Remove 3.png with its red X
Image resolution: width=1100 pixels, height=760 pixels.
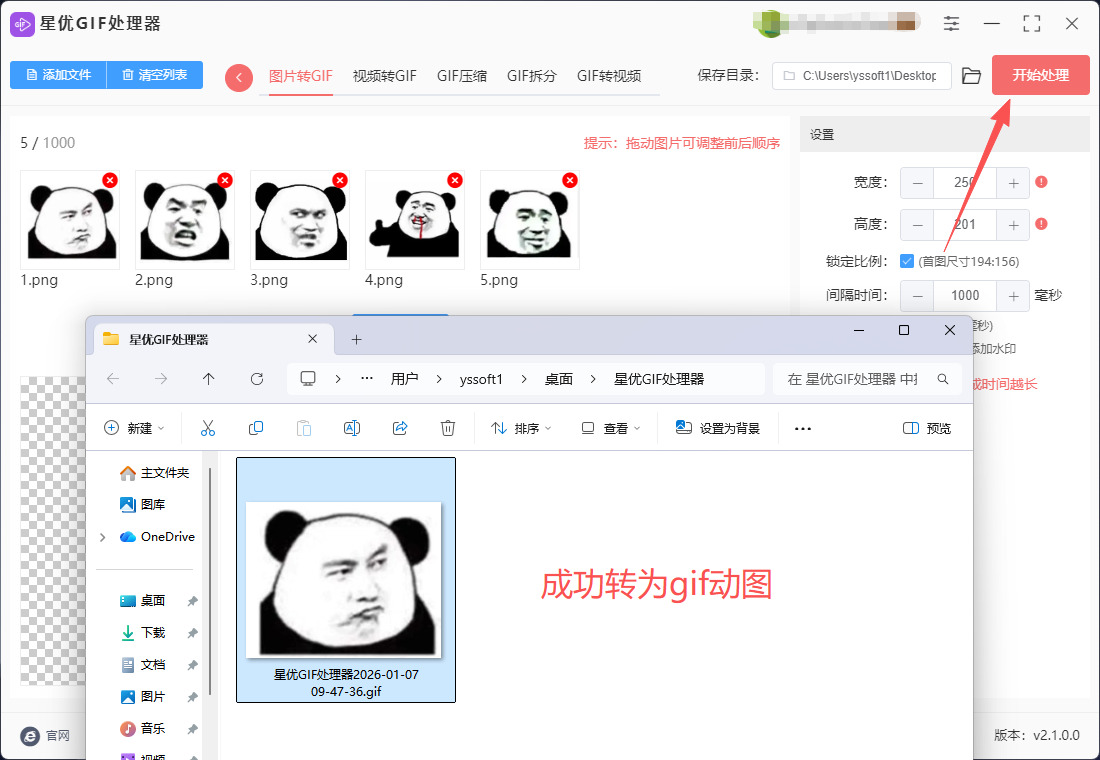[340, 180]
